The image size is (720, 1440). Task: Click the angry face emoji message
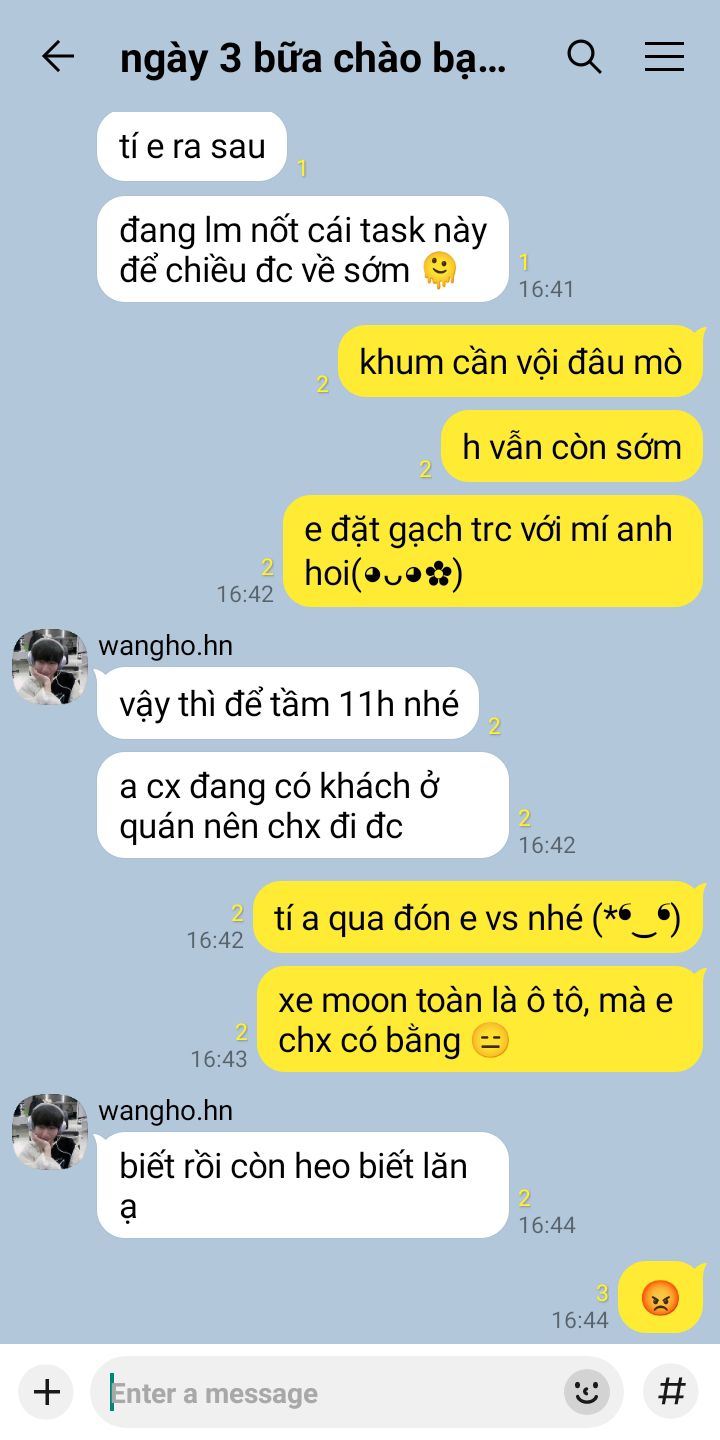tap(660, 1297)
